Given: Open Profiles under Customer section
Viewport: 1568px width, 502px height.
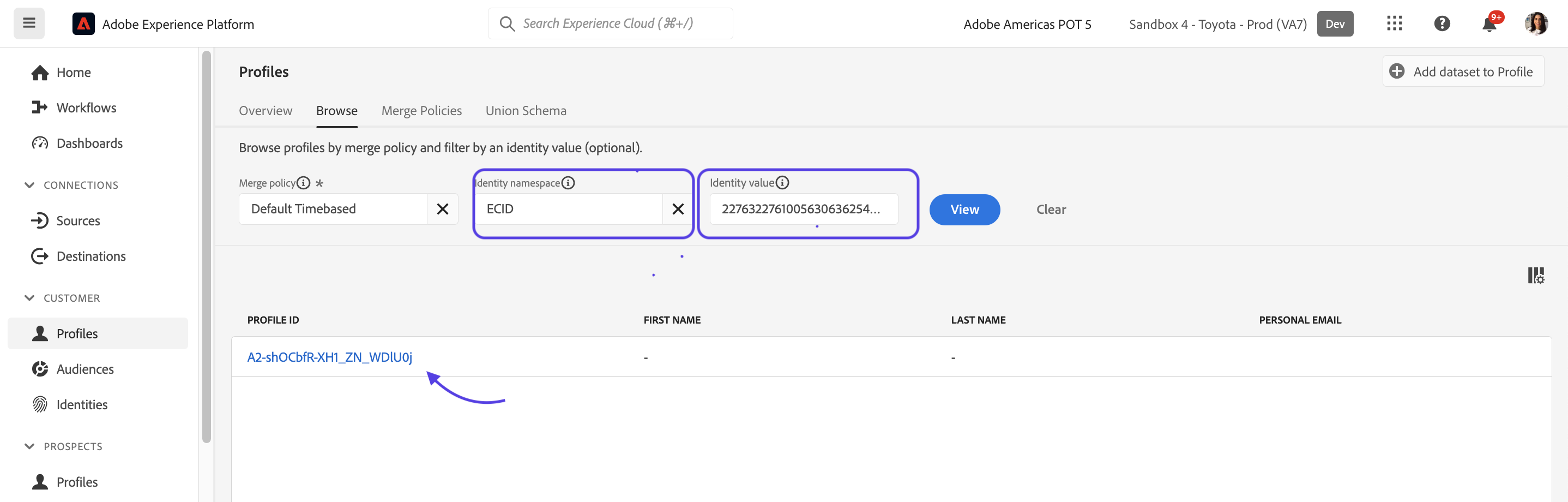Looking at the screenshot, I should [x=98, y=333].
